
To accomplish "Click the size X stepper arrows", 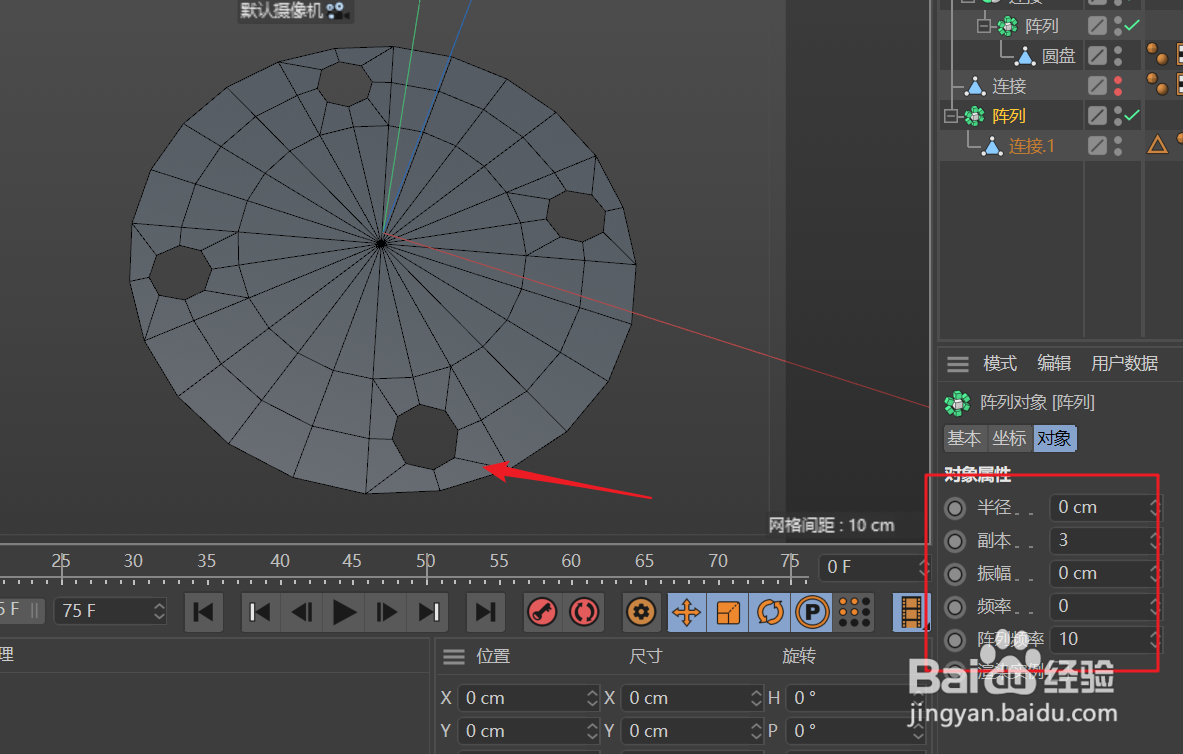I will tap(756, 698).
